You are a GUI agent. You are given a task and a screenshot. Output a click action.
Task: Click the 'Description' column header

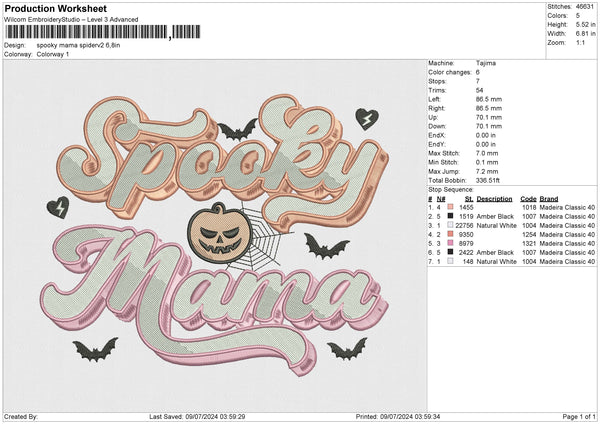[494, 199]
